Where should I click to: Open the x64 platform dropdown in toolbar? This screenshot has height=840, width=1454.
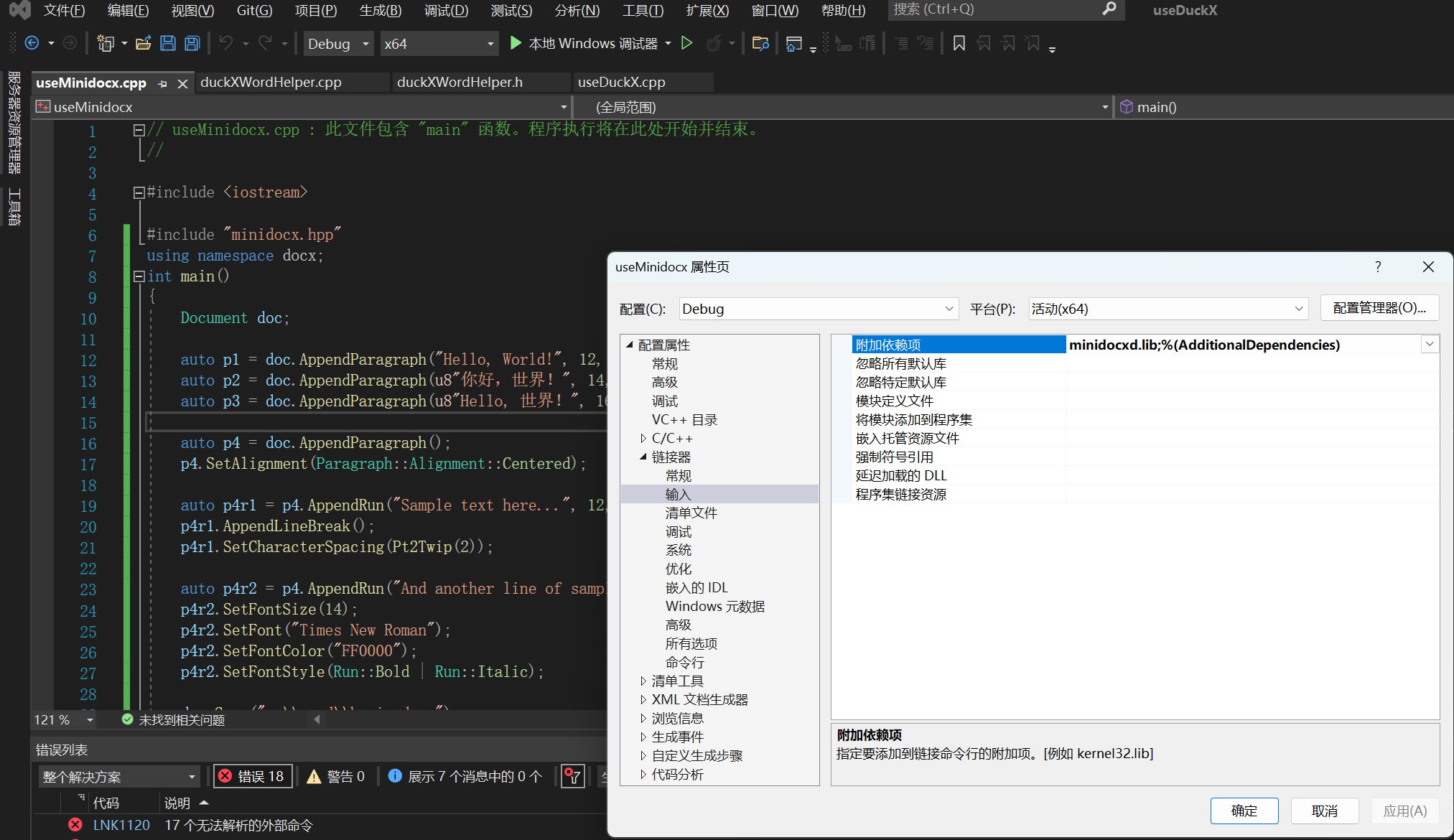pos(439,44)
